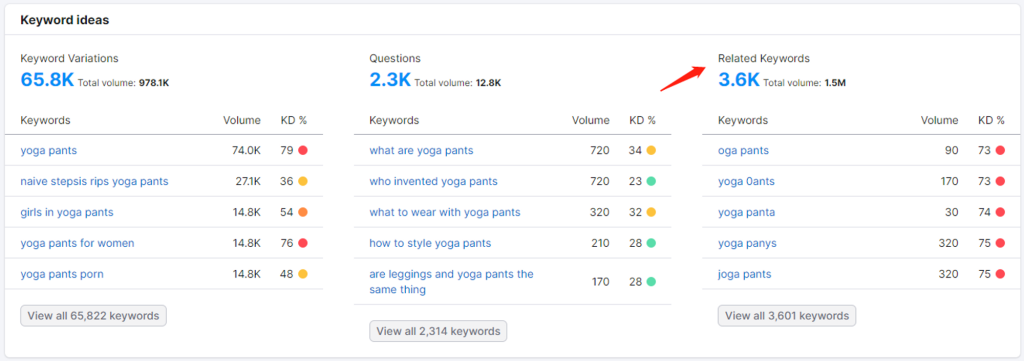Image resolution: width=1024 pixels, height=361 pixels.
Task: Click View all 2,314 keywords button
Action: coord(438,331)
